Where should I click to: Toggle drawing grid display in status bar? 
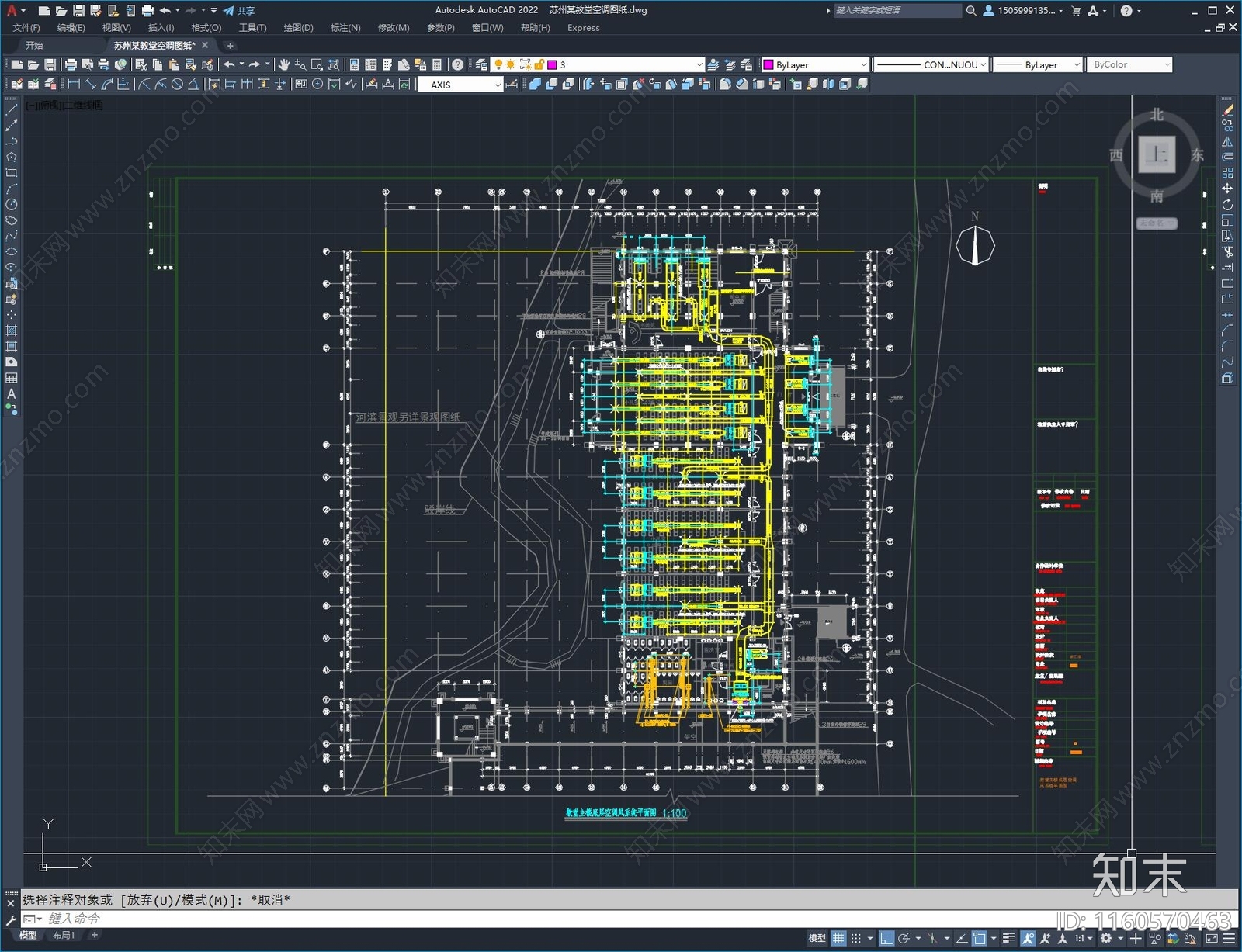[839, 939]
